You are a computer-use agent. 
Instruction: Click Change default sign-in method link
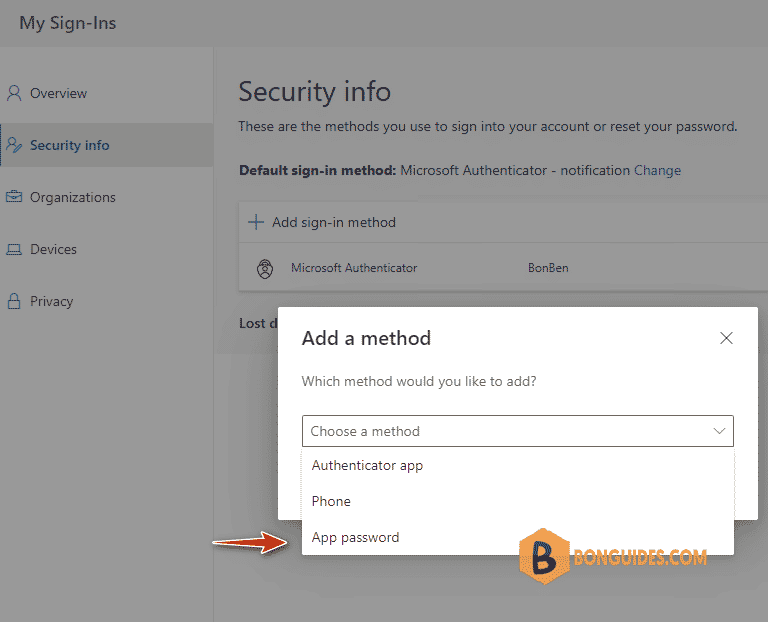(x=657, y=170)
